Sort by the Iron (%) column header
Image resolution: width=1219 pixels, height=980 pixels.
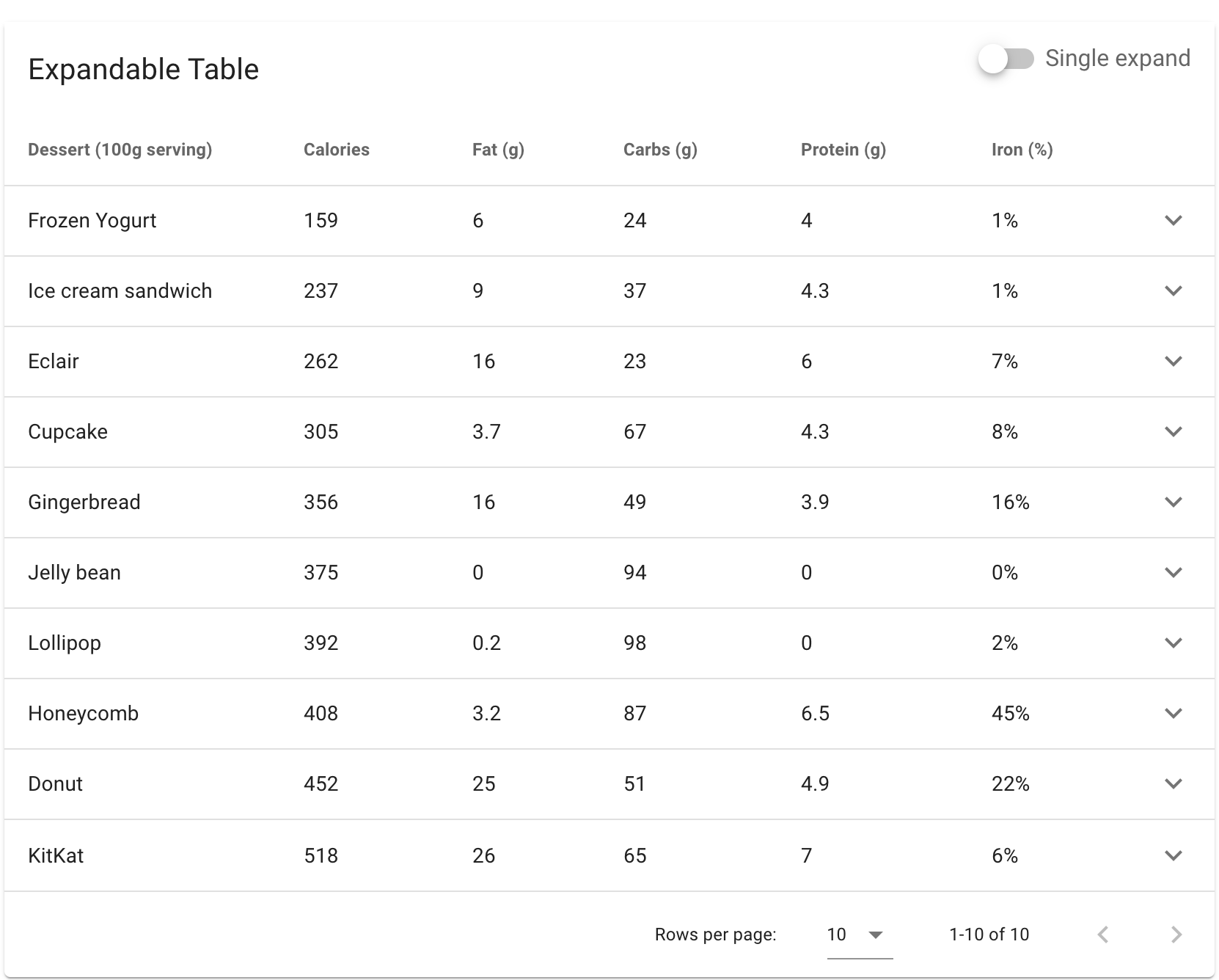pyautogui.click(x=1022, y=150)
